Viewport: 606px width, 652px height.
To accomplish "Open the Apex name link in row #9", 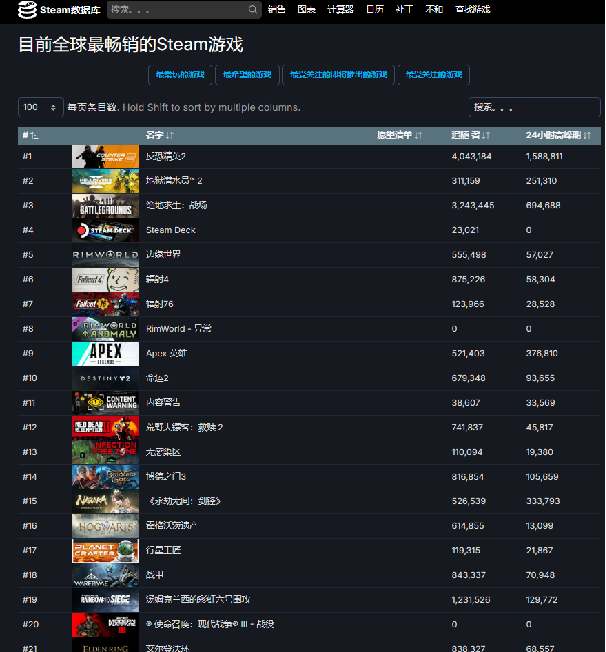I will point(166,353).
